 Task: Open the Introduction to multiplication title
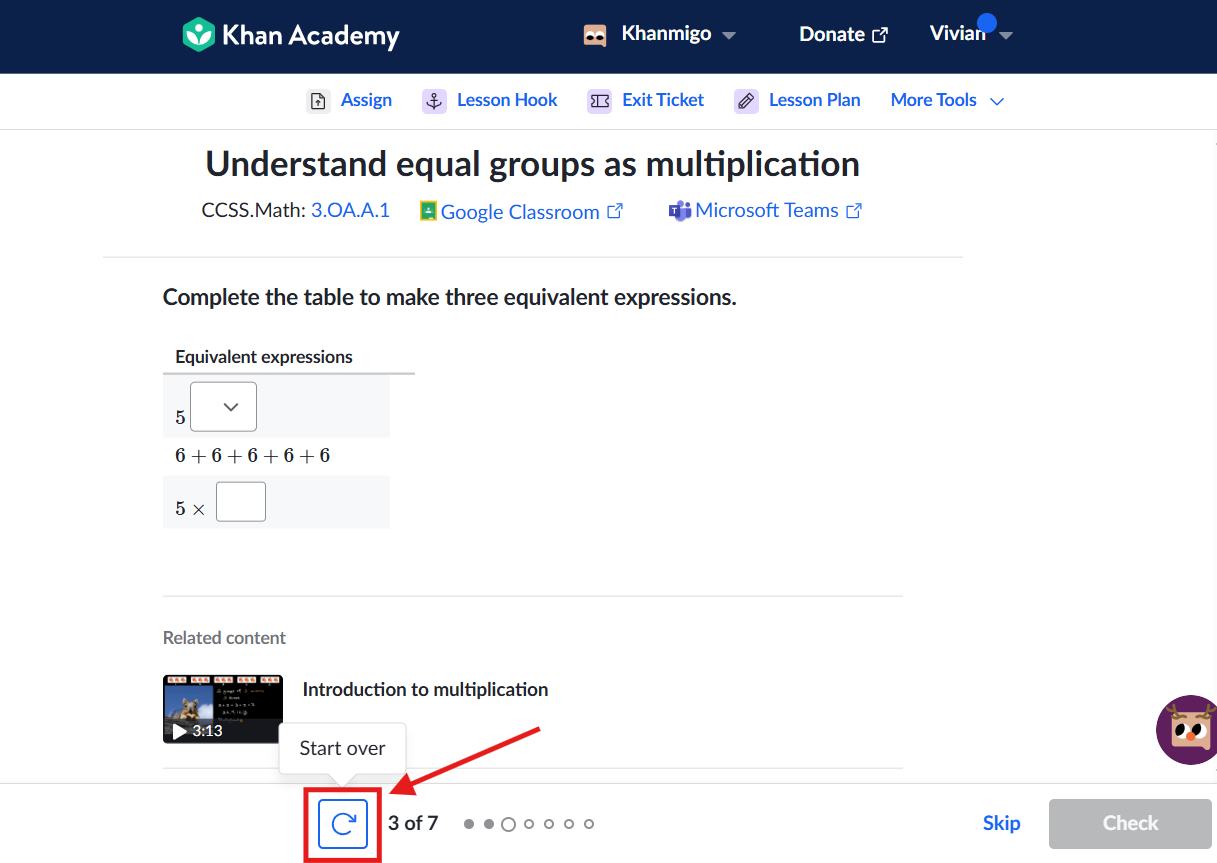tap(425, 689)
